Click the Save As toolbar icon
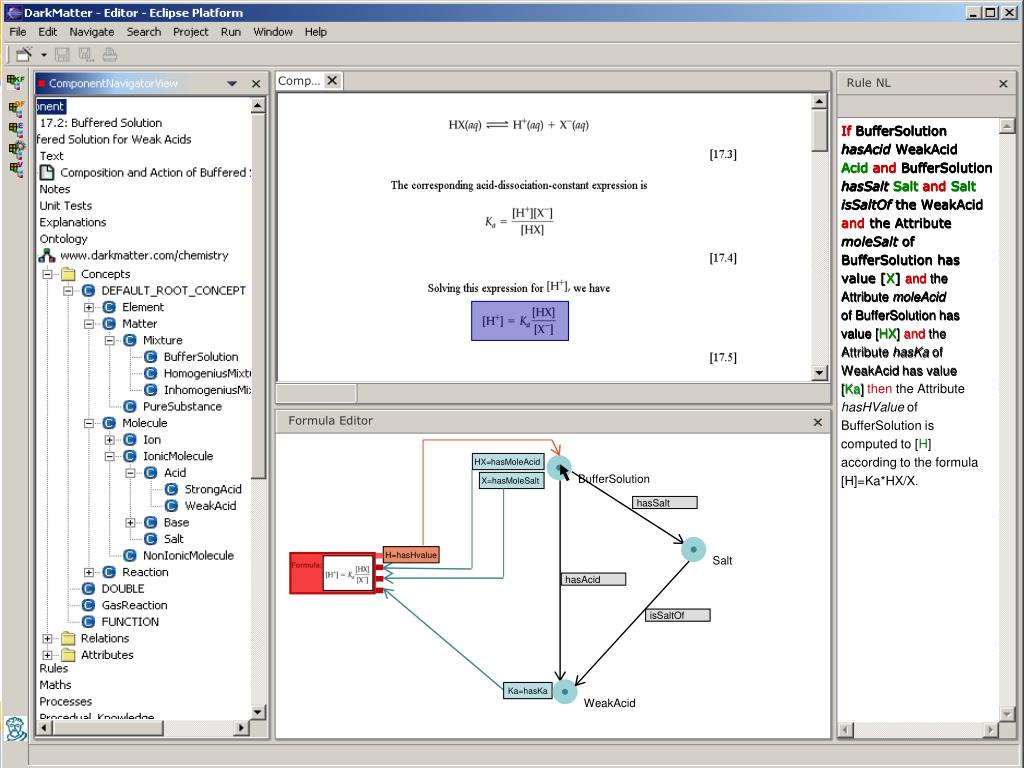1024x768 pixels. point(86,55)
